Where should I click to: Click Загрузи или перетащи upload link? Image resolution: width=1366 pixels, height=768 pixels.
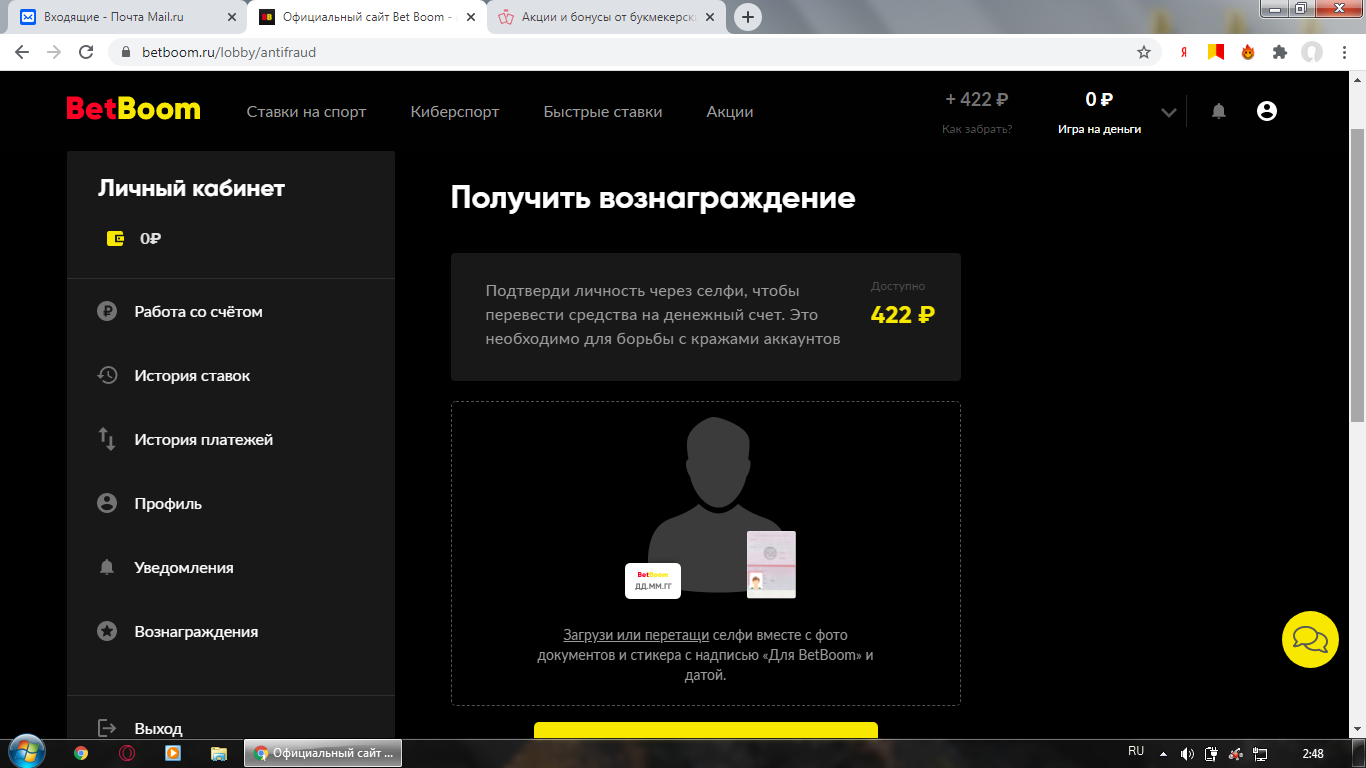tap(636, 635)
